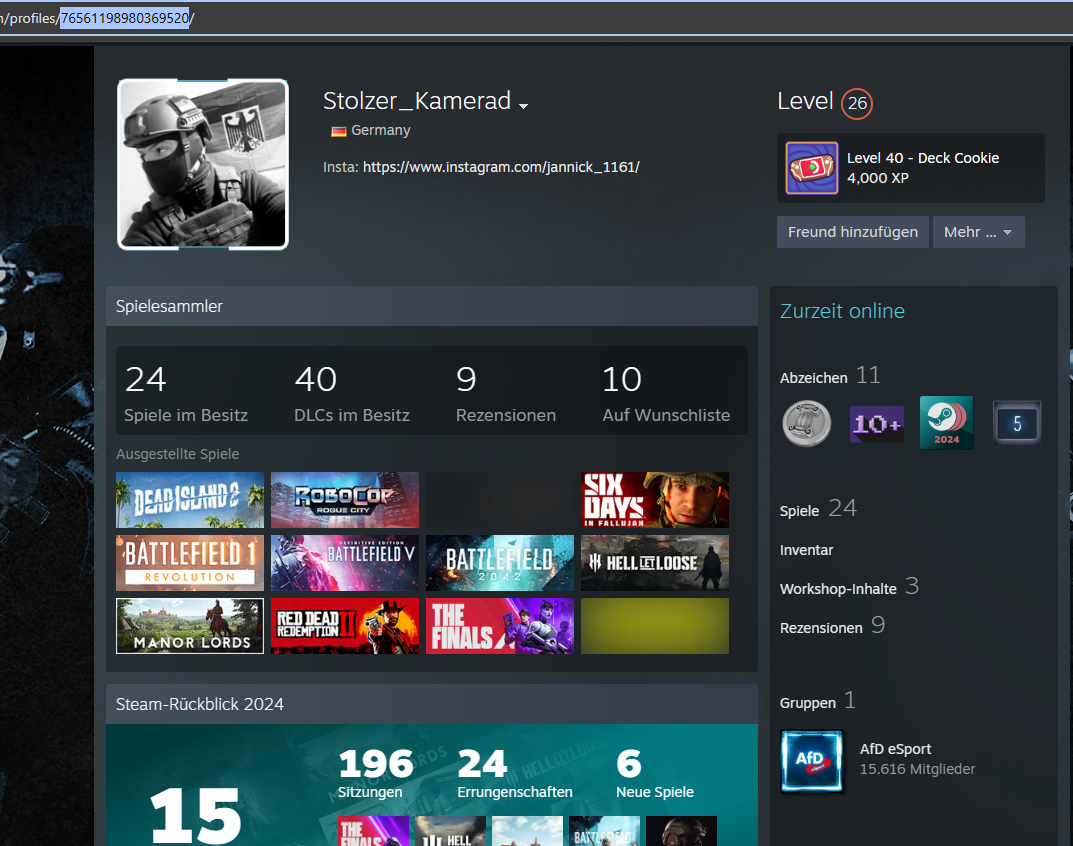Click the silver community badge icon
Viewport: 1073px width, 846px height.
(x=806, y=423)
